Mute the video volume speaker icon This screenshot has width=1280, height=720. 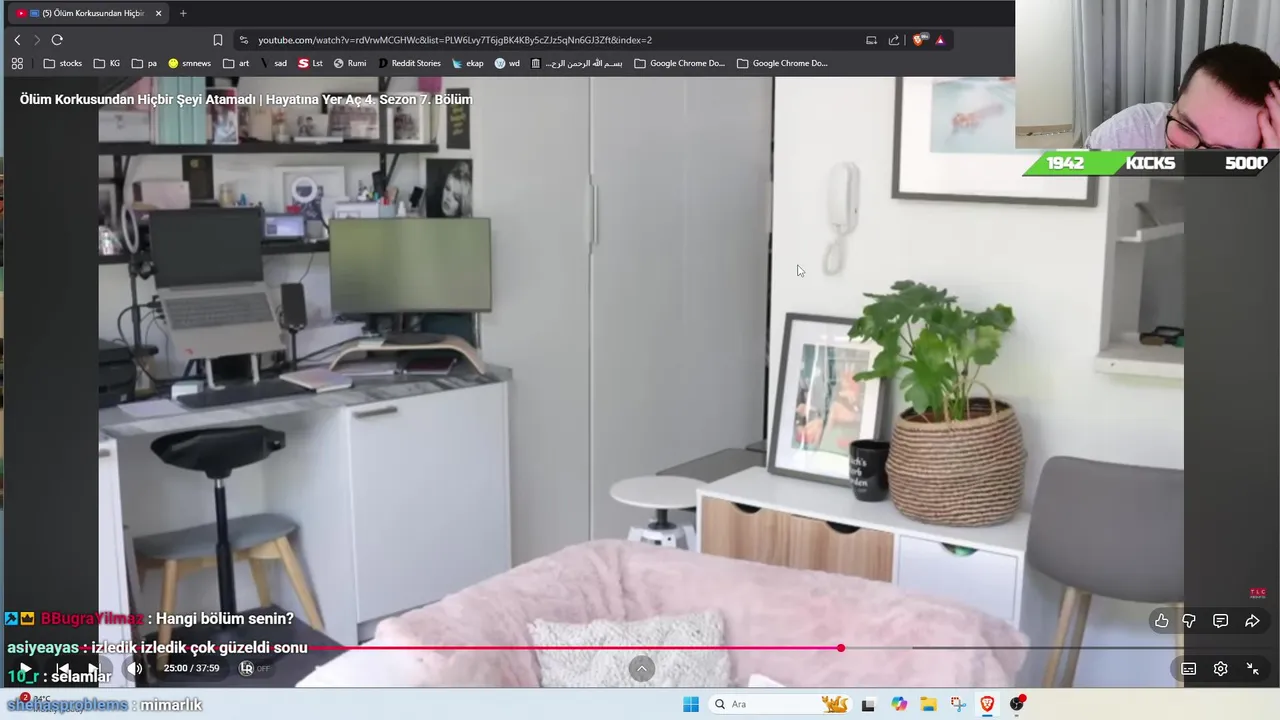(134, 669)
